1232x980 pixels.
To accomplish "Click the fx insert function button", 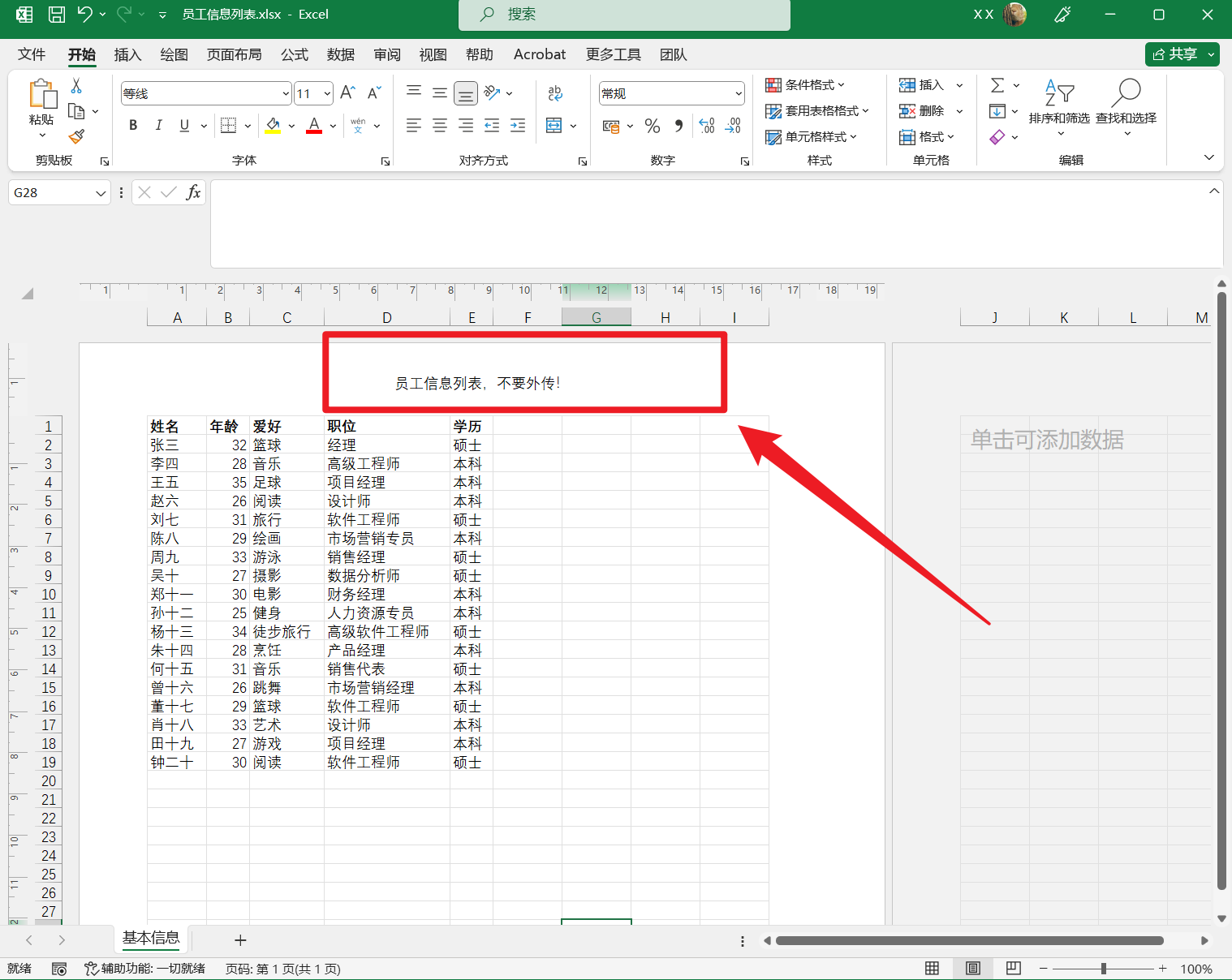I will pyautogui.click(x=193, y=192).
